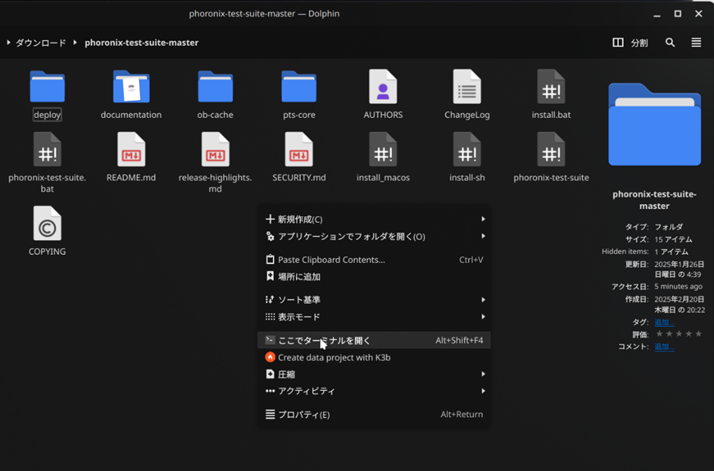Viewport: 714px width, 471px height.
Task: Minimize the Dolphin window
Action: [x=657, y=14]
